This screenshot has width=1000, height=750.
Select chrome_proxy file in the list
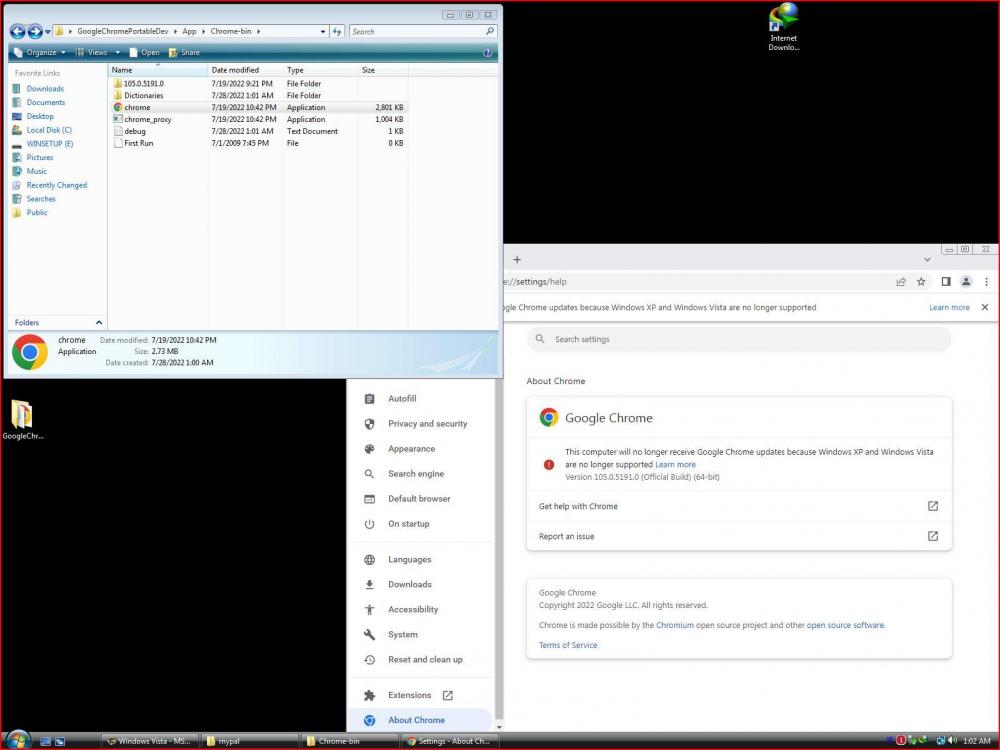pos(148,119)
